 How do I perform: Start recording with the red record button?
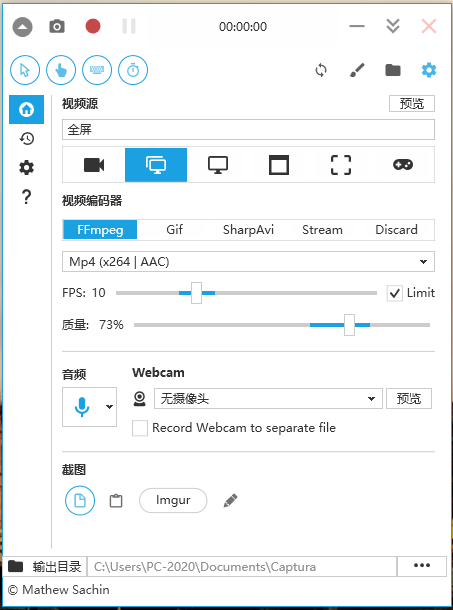coord(93,26)
